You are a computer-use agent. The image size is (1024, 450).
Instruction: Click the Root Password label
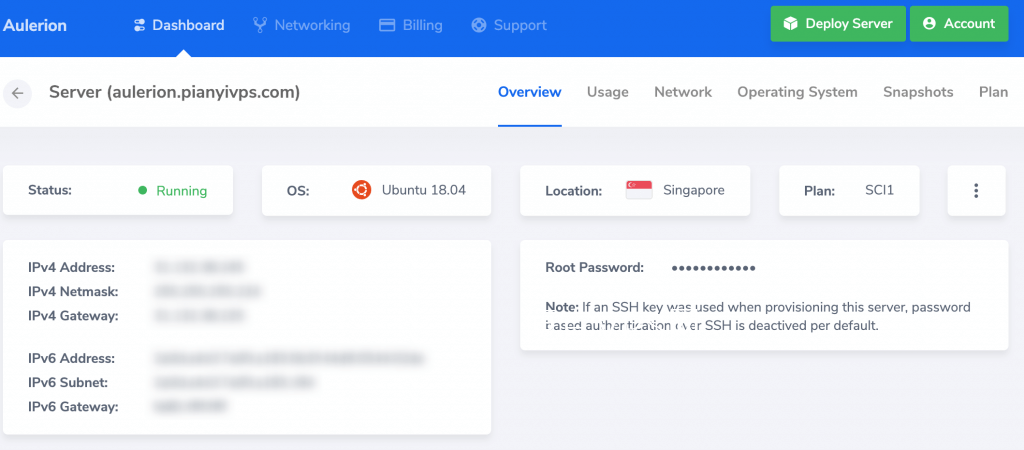coord(595,267)
